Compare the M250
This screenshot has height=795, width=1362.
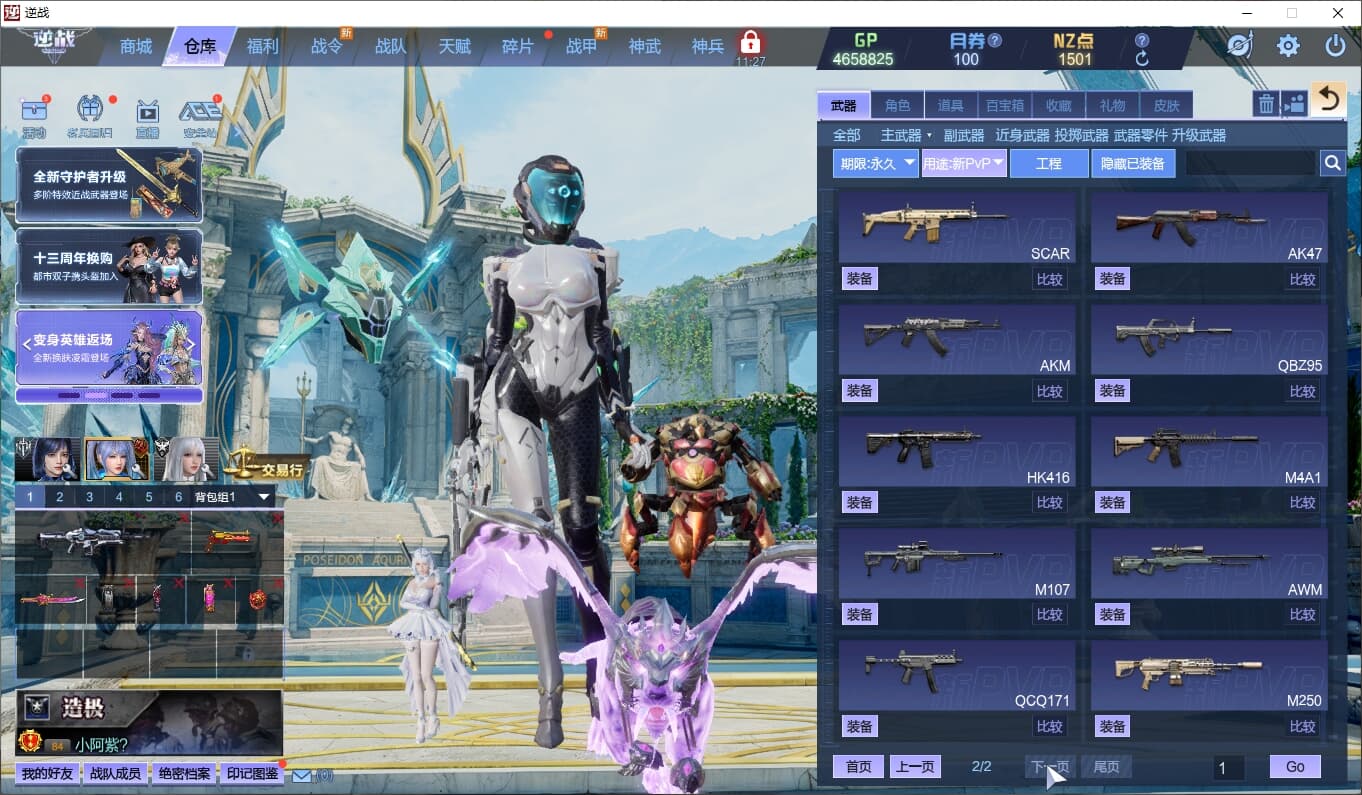pos(1302,727)
